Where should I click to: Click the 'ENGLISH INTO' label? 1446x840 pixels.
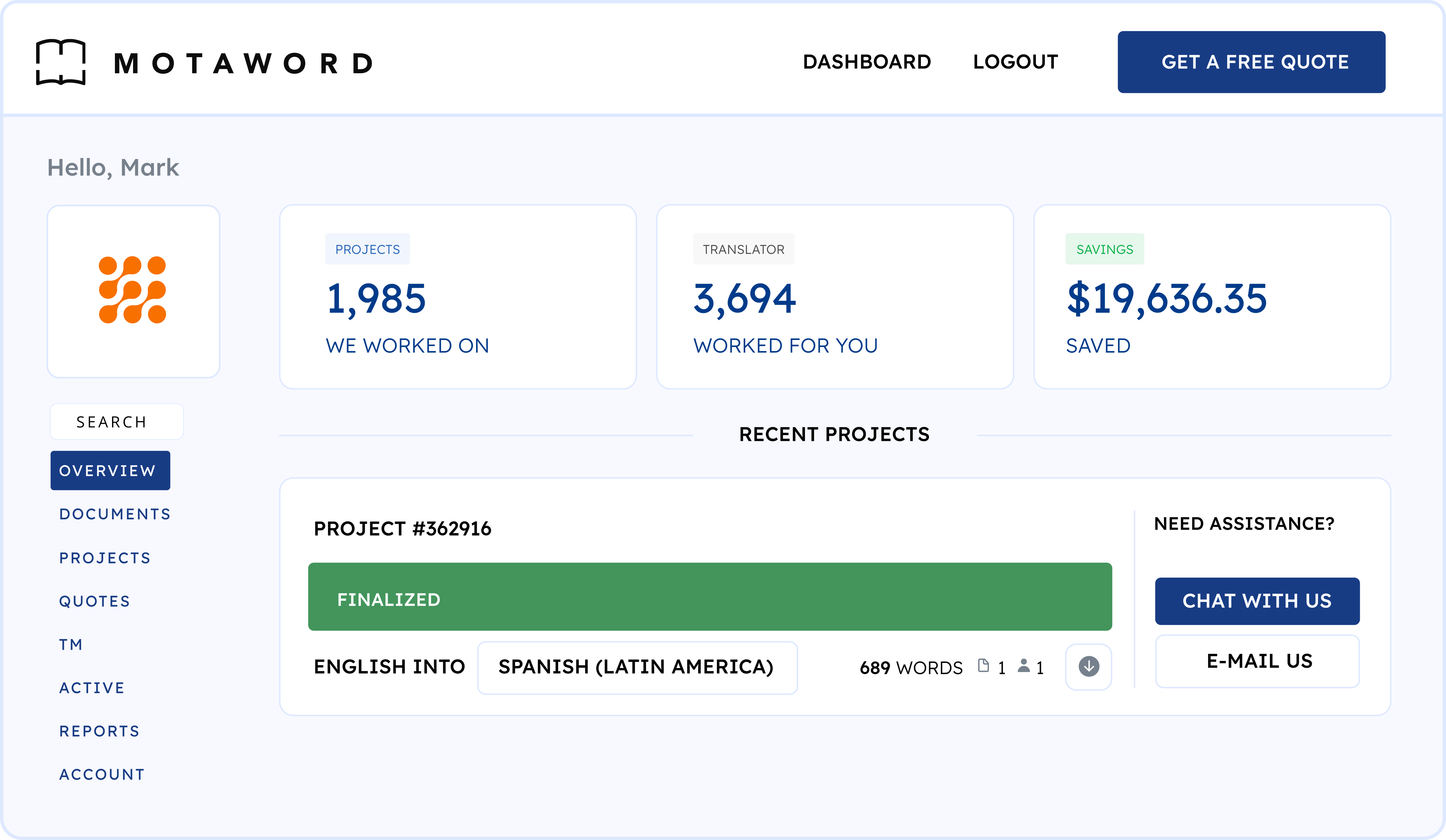point(389,667)
